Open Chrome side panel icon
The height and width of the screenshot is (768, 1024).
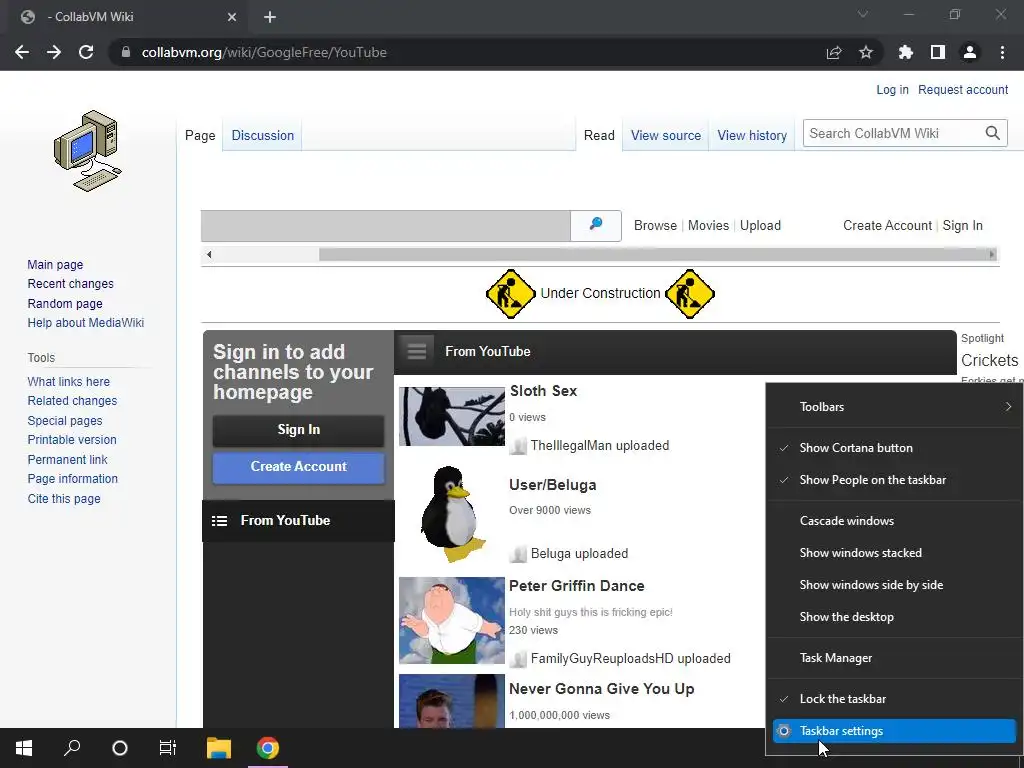click(938, 52)
